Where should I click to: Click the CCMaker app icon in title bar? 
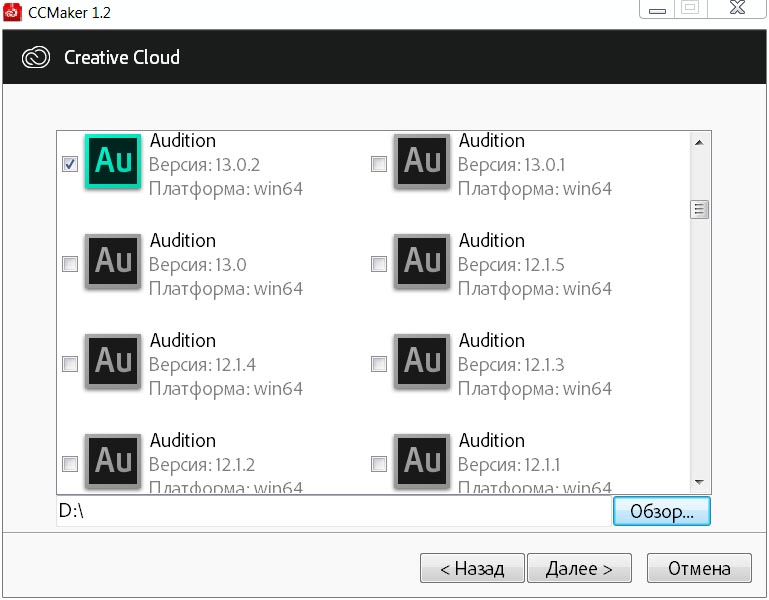point(12,12)
